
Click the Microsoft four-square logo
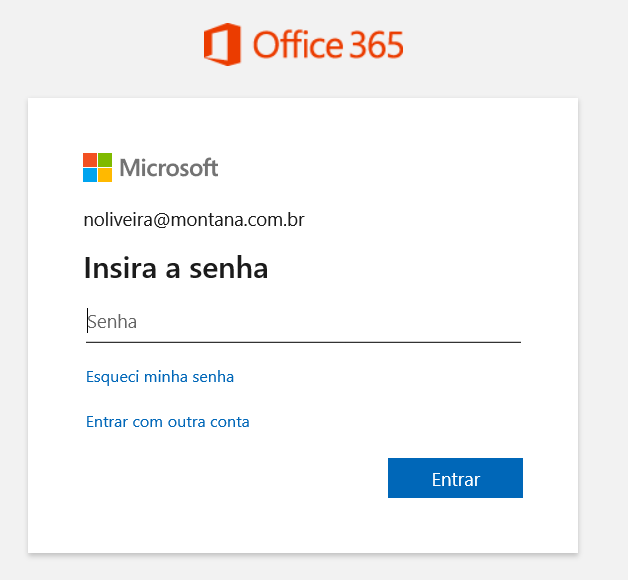pyautogui.click(x=97, y=168)
